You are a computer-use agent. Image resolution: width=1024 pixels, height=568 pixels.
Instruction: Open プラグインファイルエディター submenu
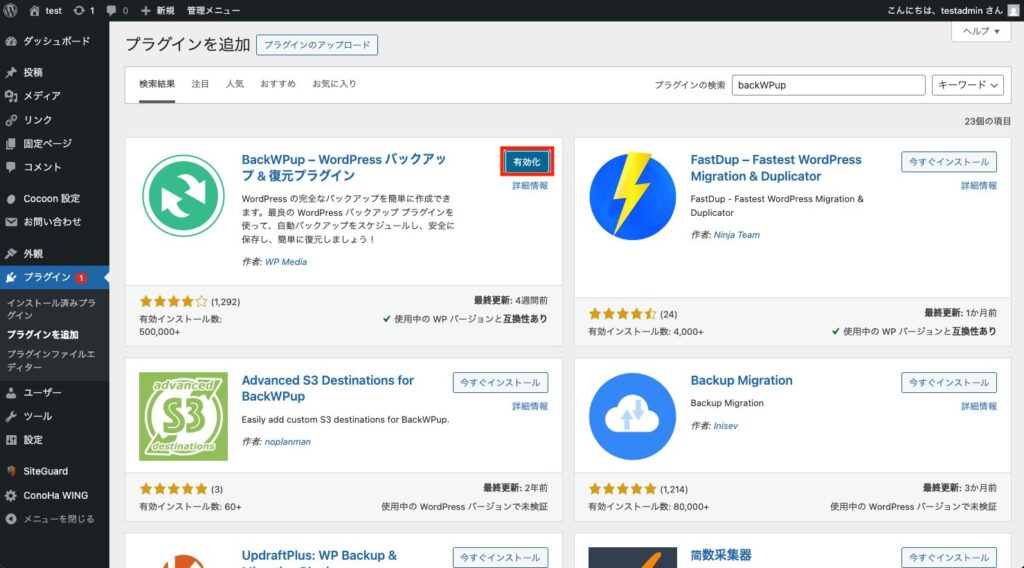tap(51, 360)
